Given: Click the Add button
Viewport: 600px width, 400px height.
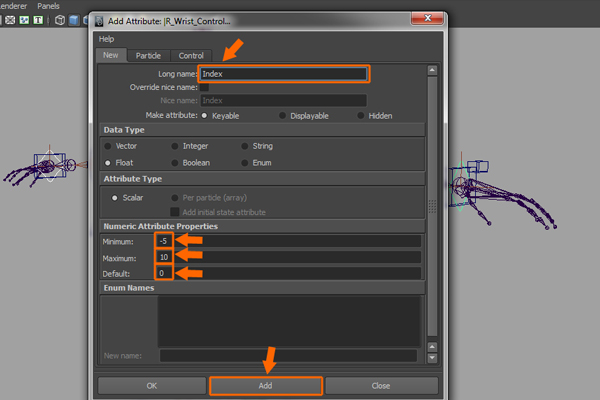Looking at the screenshot, I should [266, 386].
